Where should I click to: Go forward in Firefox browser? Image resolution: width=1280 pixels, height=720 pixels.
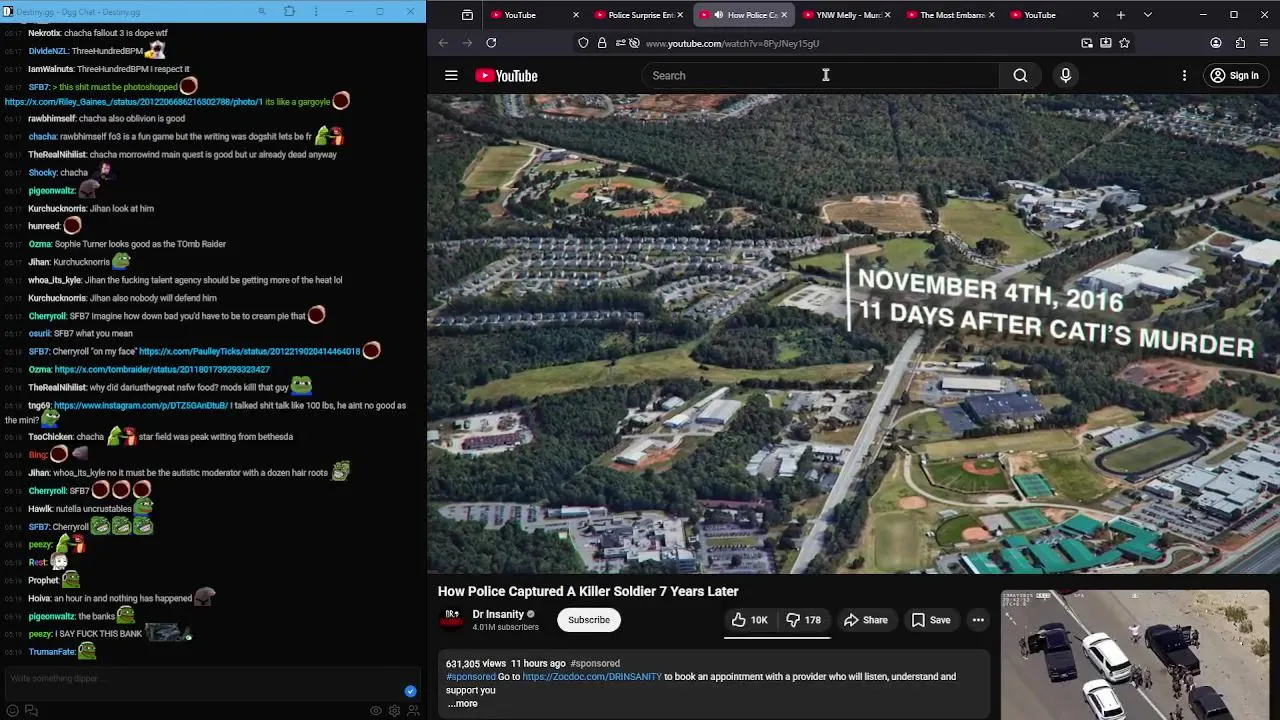pyautogui.click(x=467, y=43)
